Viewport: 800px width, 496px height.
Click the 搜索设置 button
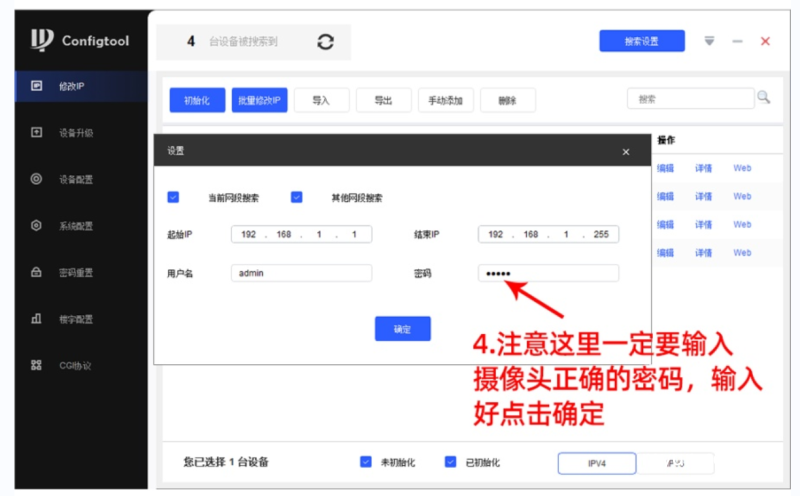pyautogui.click(x=642, y=41)
